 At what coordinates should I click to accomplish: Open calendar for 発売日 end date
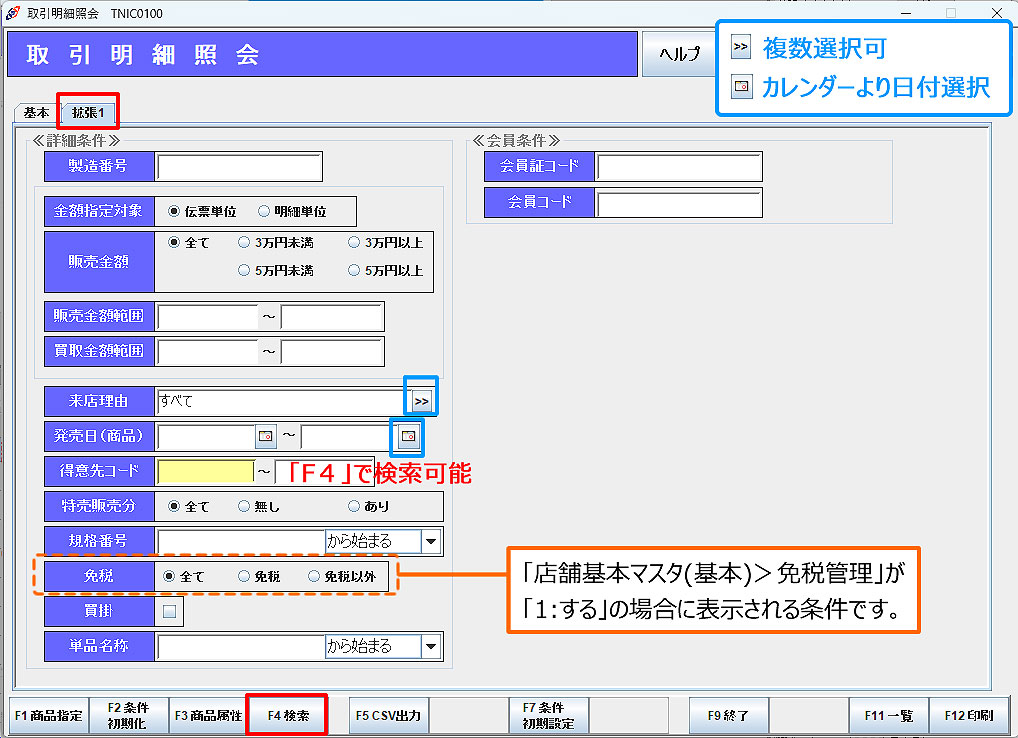pyautogui.click(x=408, y=436)
